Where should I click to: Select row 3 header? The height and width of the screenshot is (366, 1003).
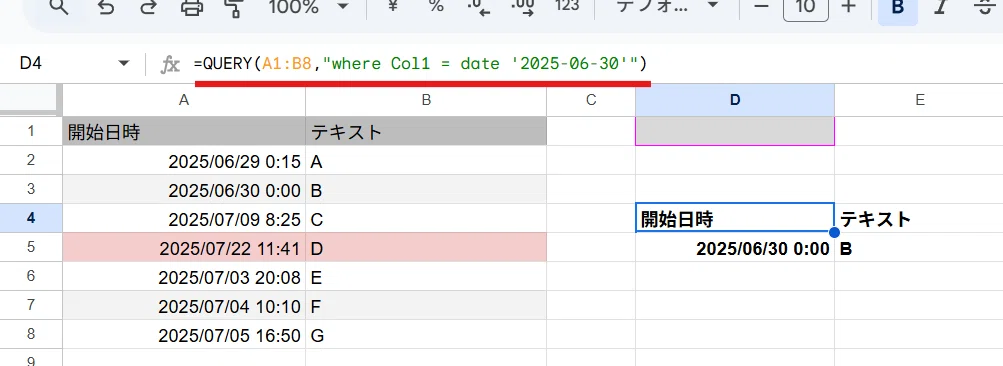click(31, 189)
